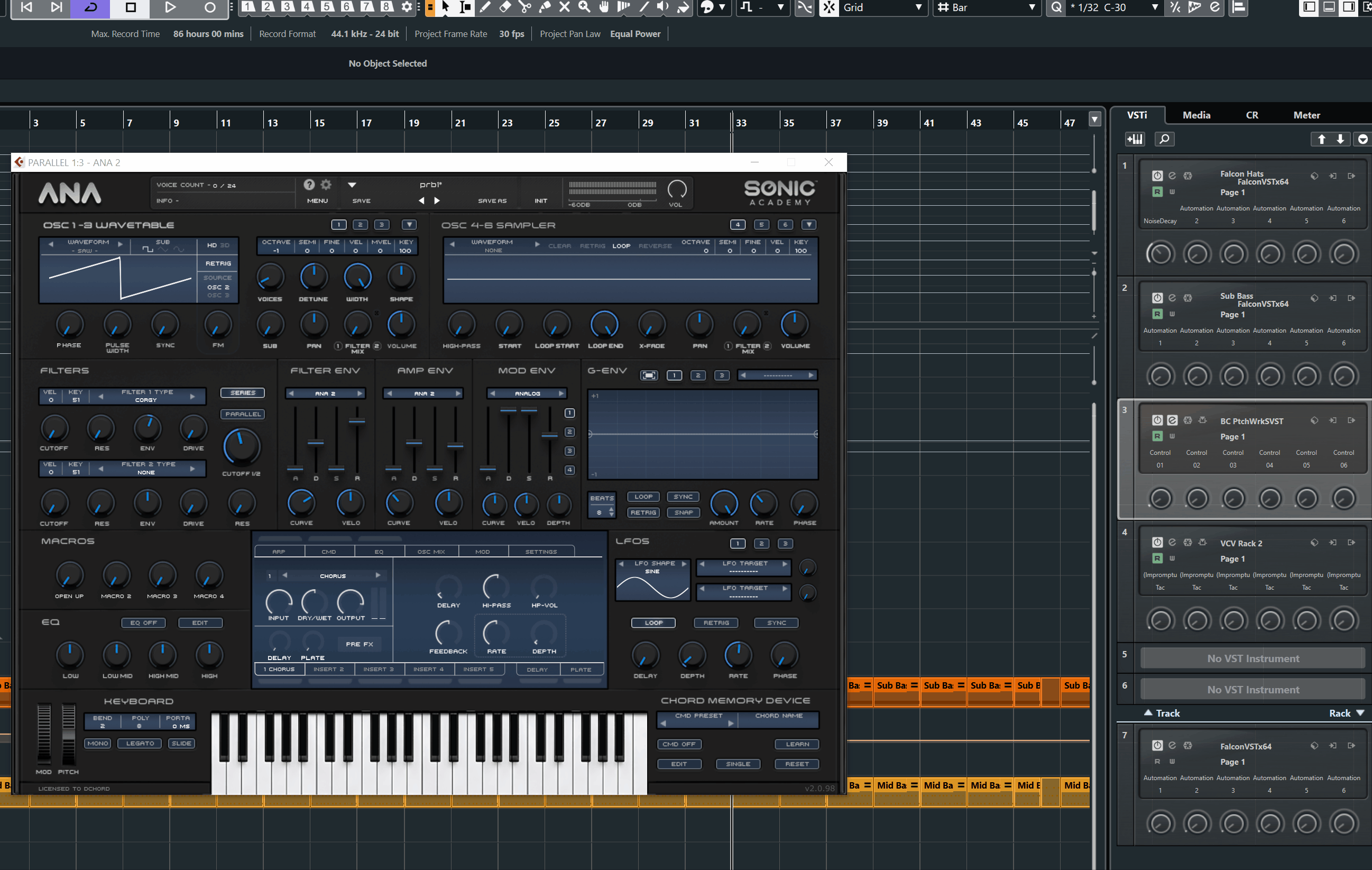Open the SETTINGS tab in ANA 2
Image resolution: width=1372 pixels, height=870 pixels.
(x=541, y=551)
